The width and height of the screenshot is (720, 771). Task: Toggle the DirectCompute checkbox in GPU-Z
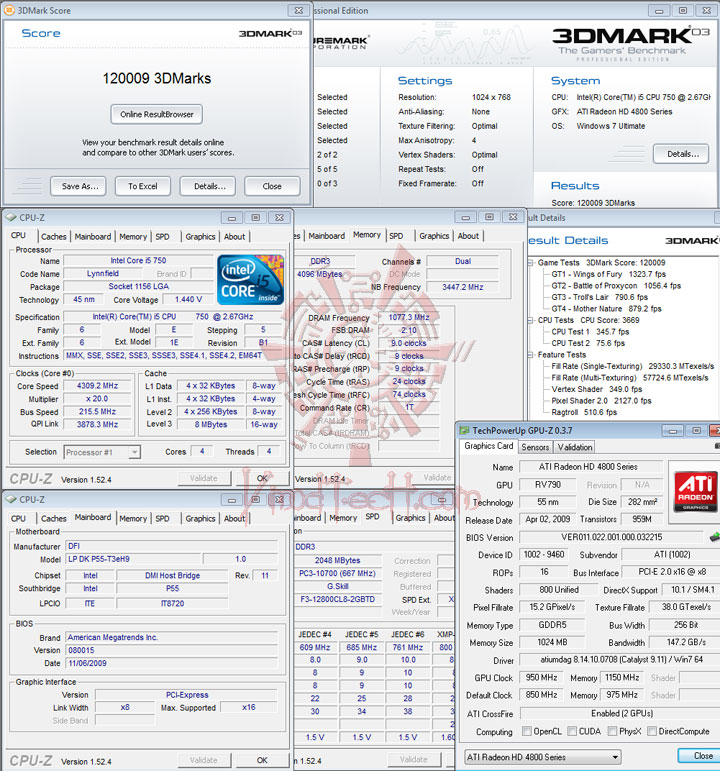[652, 731]
